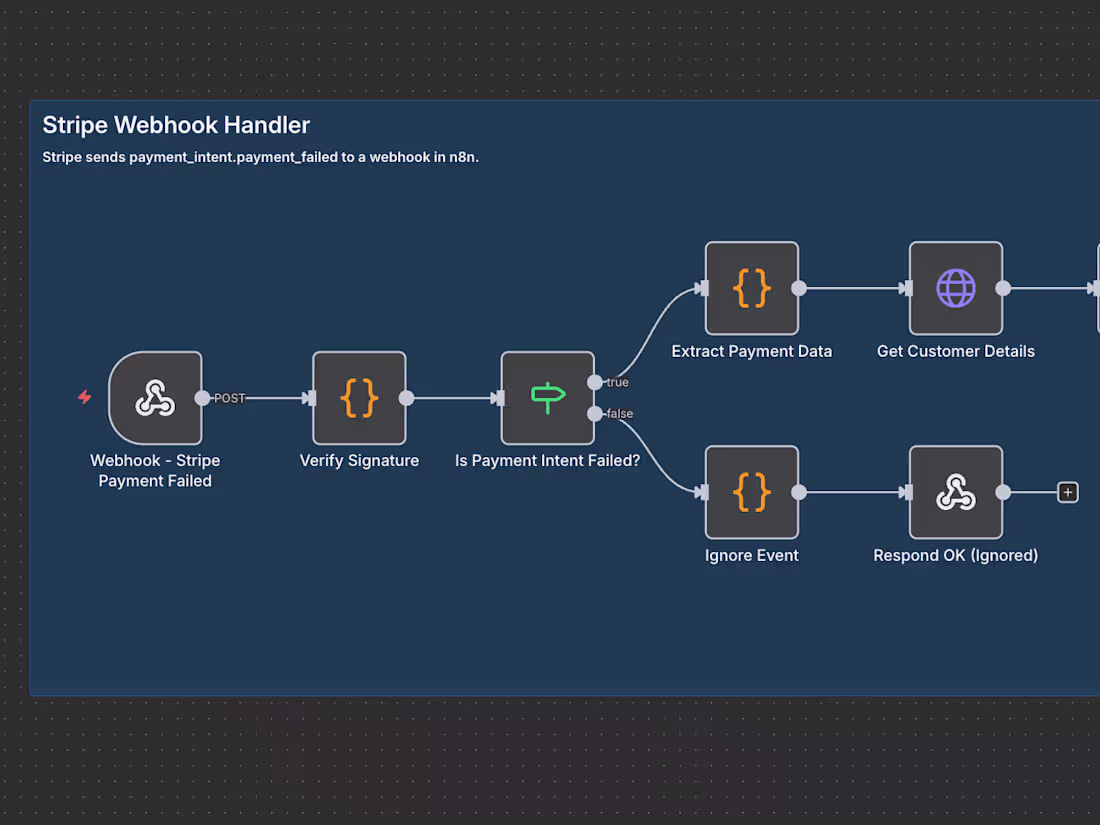1100x825 pixels.
Task: Click the Get Customer Details label
Action: [x=955, y=351]
